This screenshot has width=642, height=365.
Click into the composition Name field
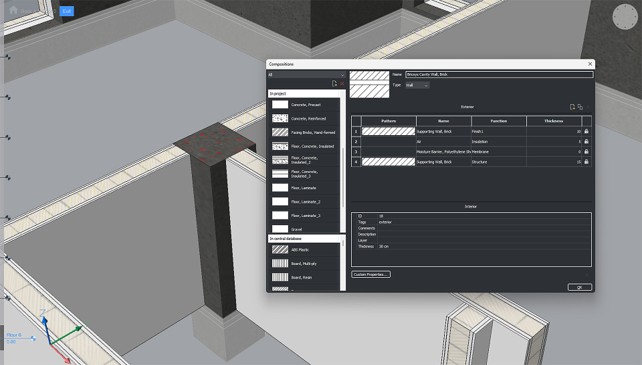(x=499, y=75)
